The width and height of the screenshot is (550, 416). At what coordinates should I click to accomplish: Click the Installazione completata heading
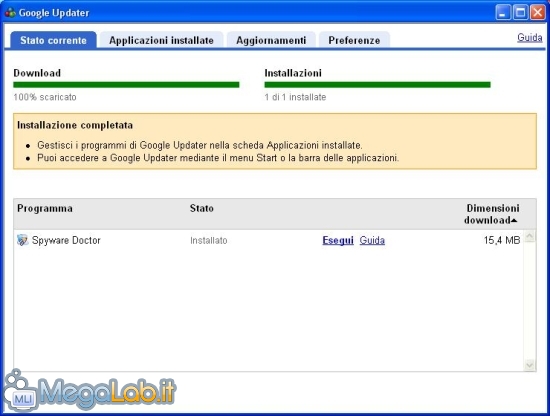(x=75, y=125)
